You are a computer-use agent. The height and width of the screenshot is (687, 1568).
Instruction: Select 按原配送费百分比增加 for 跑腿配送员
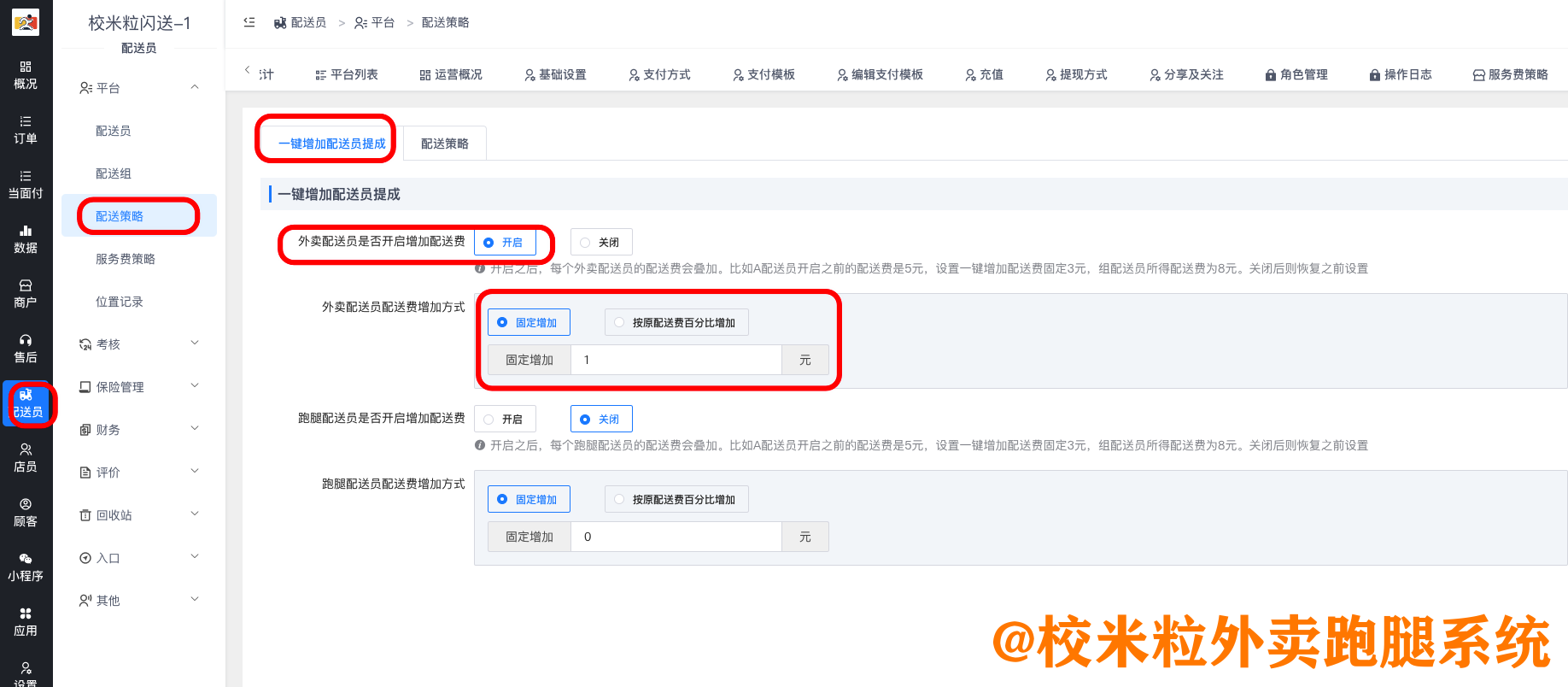[x=676, y=499]
